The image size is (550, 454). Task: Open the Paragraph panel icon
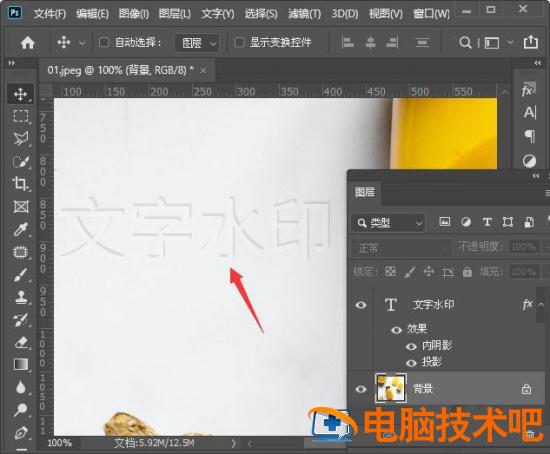[x=529, y=136]
